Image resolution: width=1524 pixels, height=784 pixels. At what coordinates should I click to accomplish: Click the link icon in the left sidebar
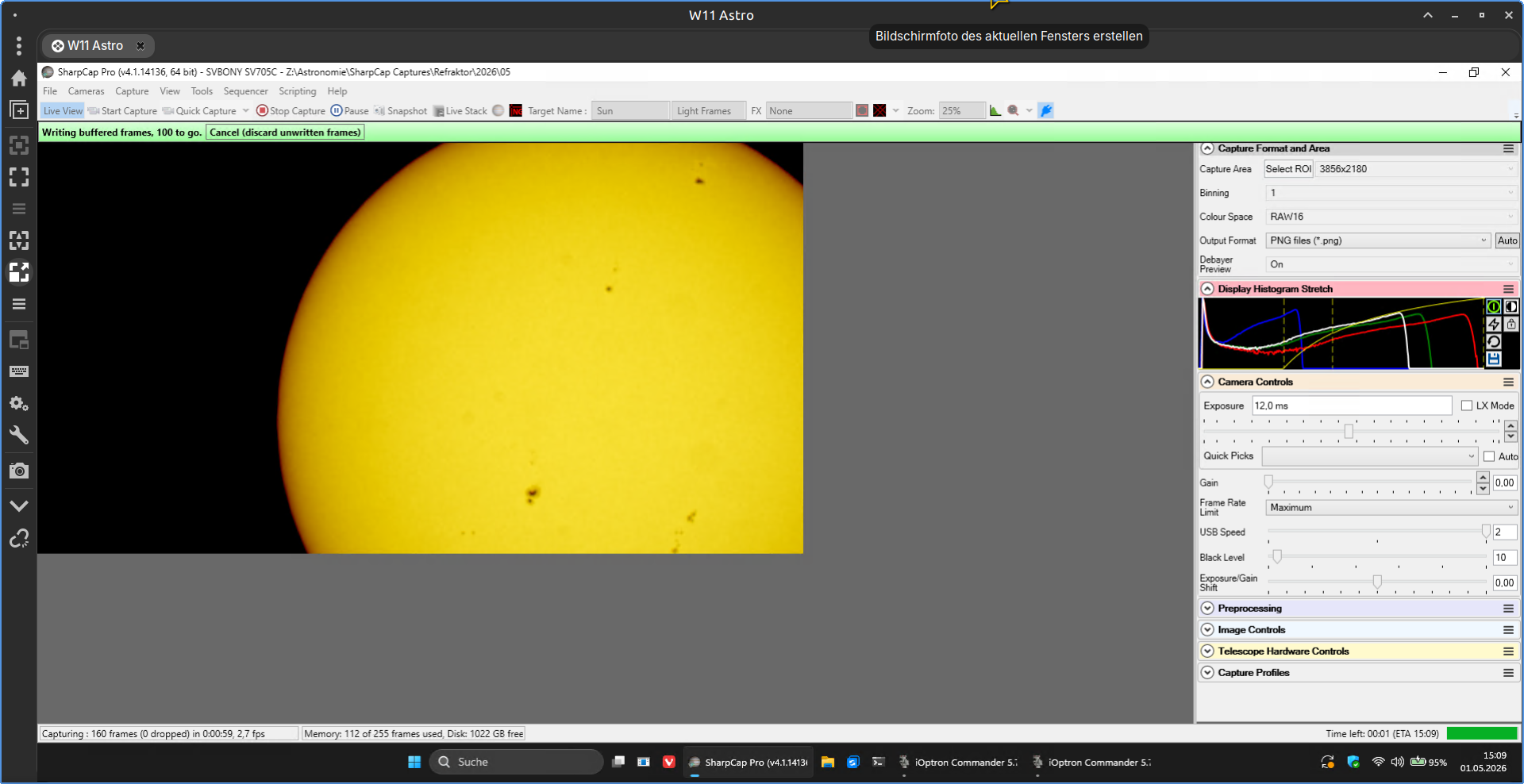tap(19, 539)
